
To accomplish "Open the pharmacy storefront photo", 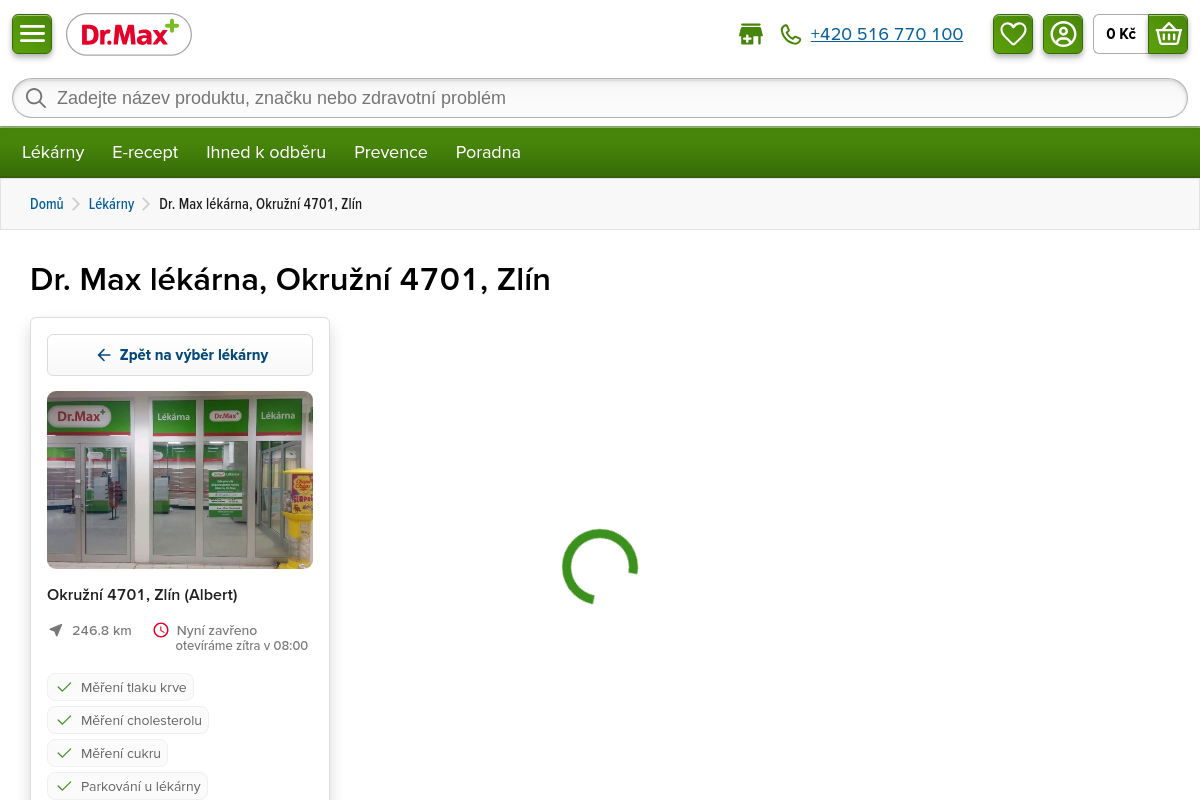I will (x=180, y=480).
